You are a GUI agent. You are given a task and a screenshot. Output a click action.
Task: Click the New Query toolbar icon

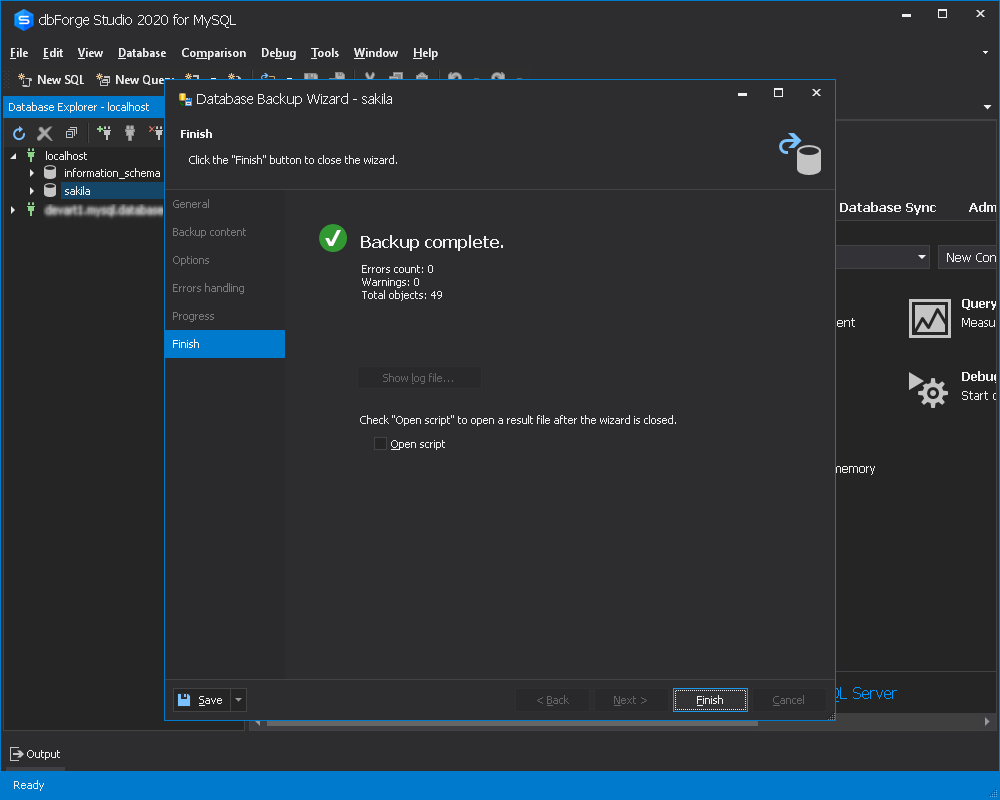tap(103, 80)
